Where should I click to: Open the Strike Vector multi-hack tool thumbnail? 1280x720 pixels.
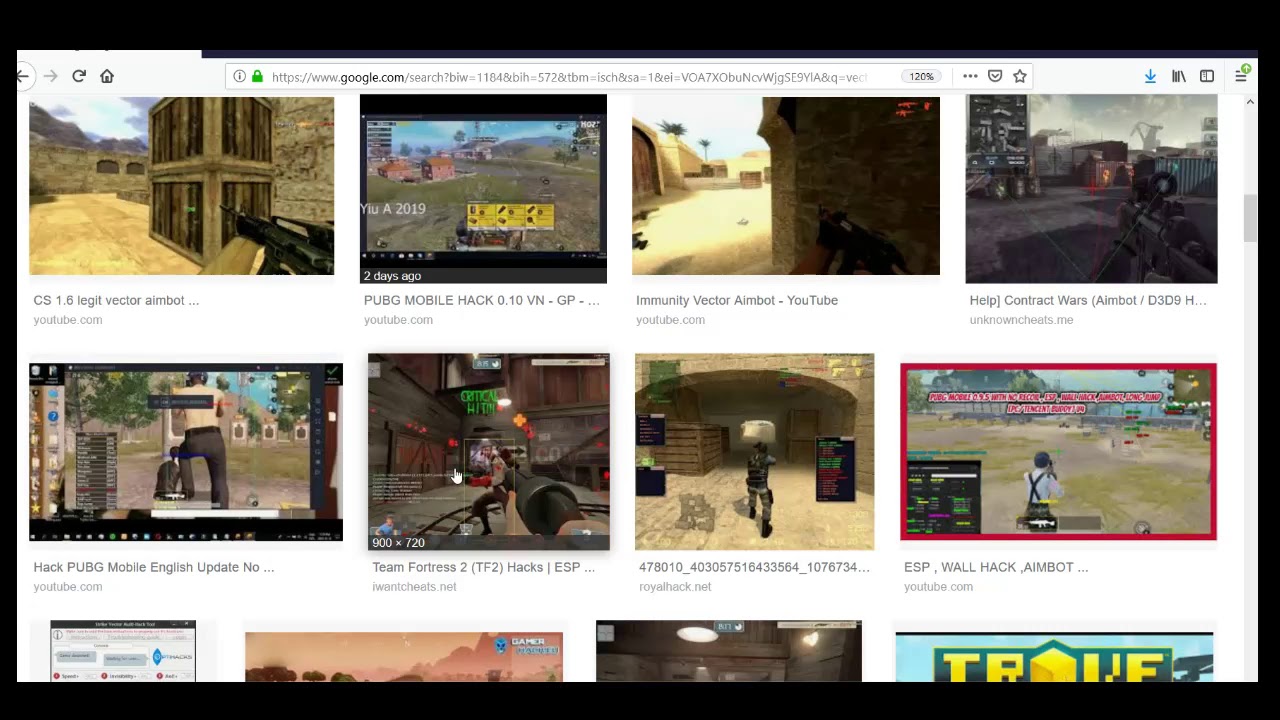123,651
